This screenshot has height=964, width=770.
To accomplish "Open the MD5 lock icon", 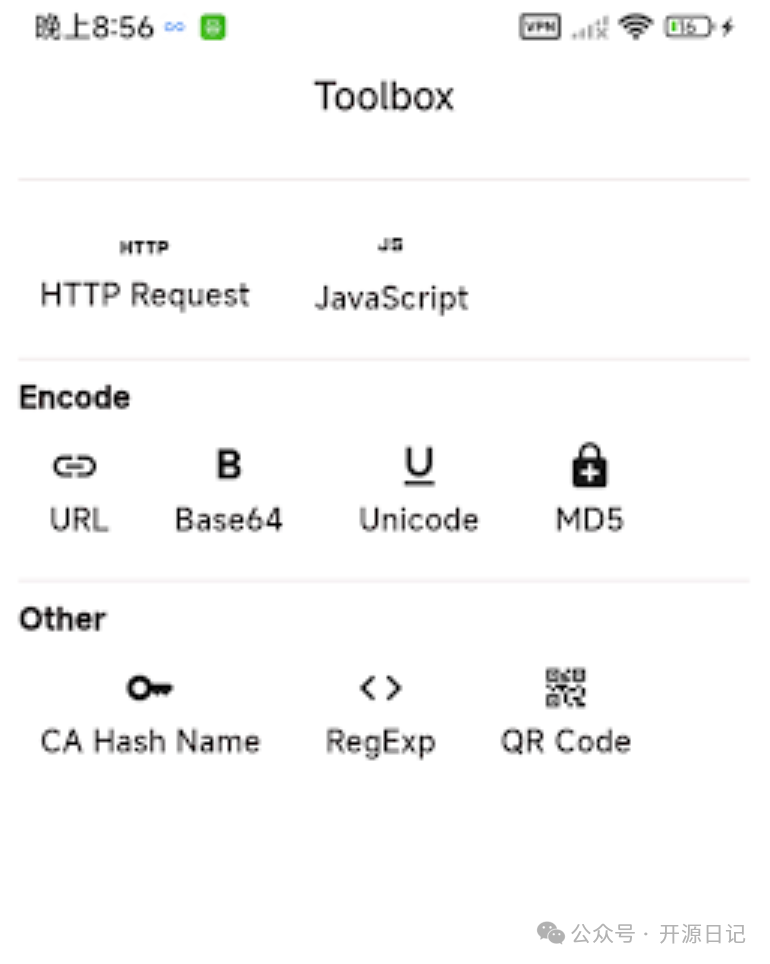I will [589, 466].
